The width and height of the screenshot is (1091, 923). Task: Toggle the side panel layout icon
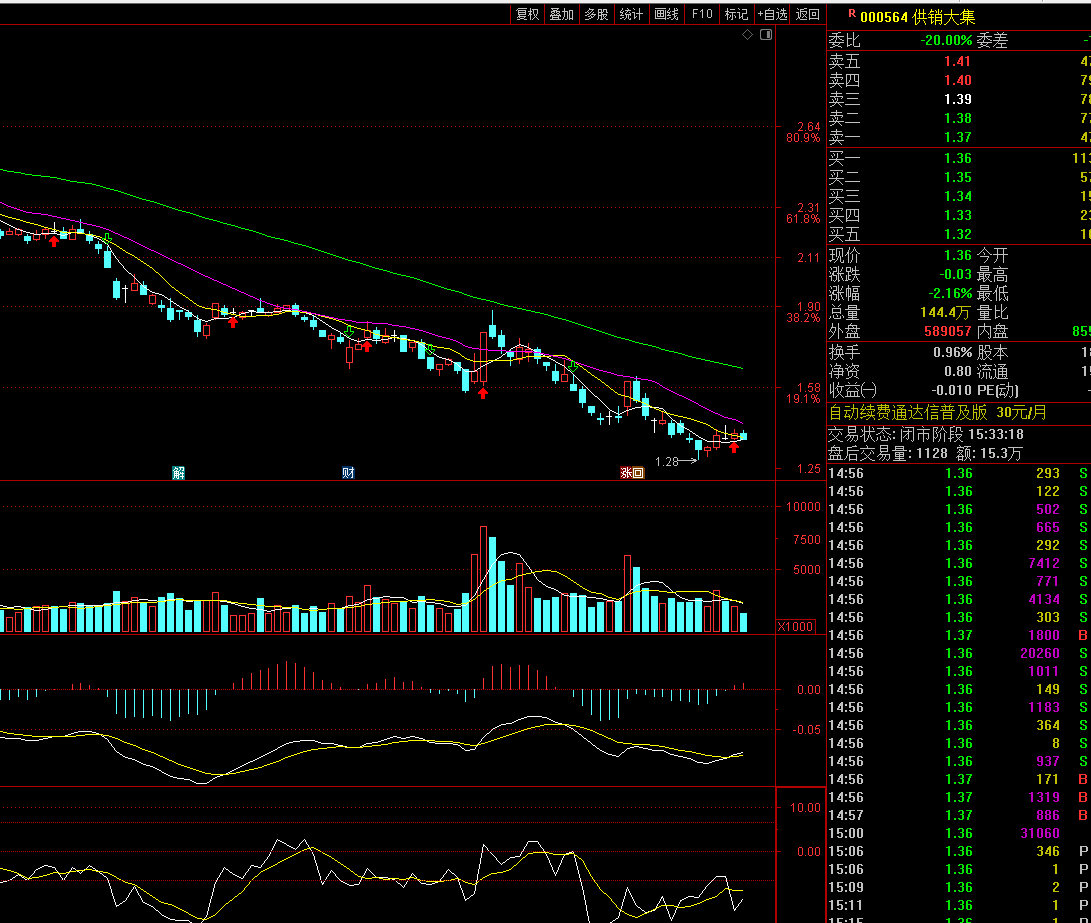pos(766,35)
